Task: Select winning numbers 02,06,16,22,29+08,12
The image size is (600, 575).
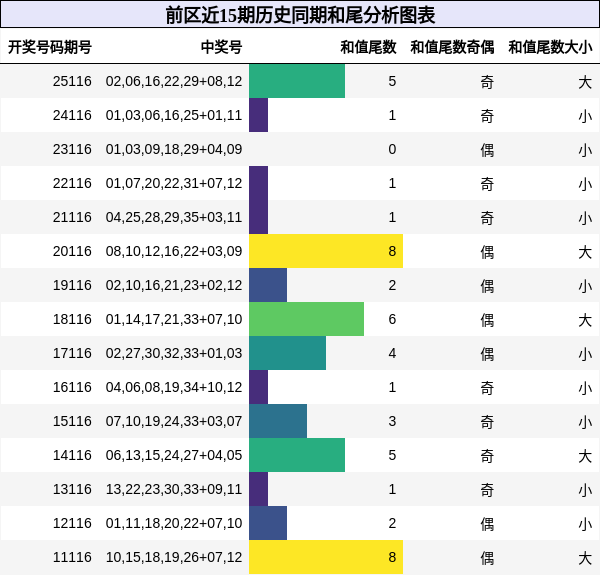Action: pyautogui.click(x=174, y=81)
